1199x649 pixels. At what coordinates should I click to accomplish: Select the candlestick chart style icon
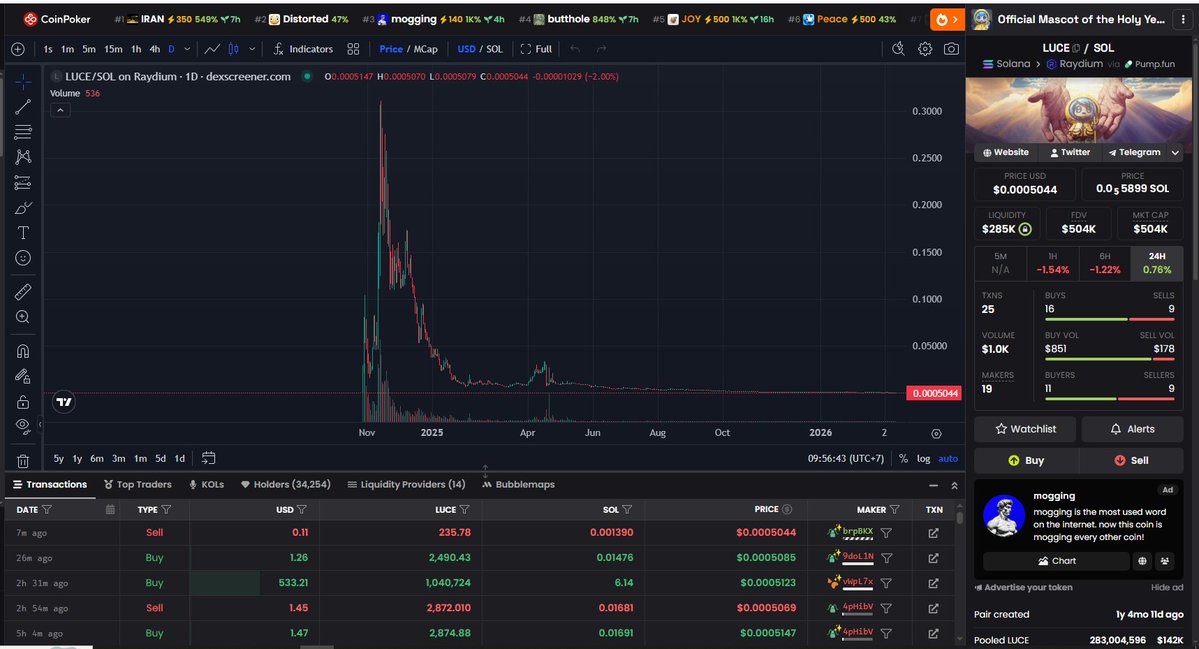point(233,49)
